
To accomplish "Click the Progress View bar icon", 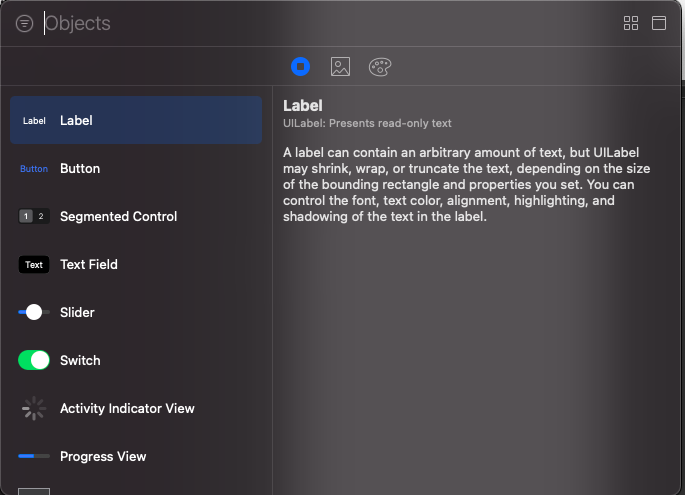I will tap(34, 456).
